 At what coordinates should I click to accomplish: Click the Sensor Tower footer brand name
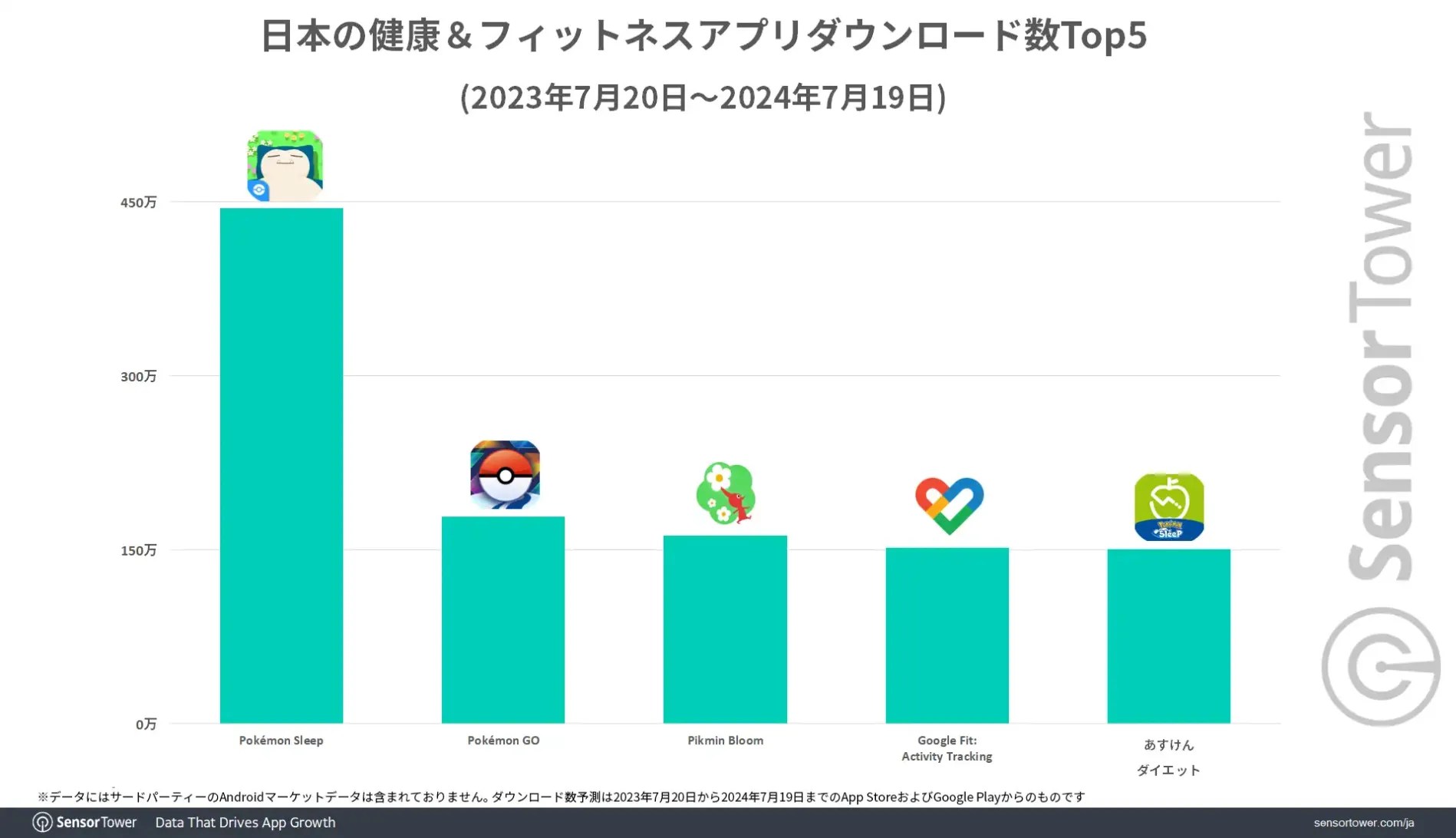point(97,823)
